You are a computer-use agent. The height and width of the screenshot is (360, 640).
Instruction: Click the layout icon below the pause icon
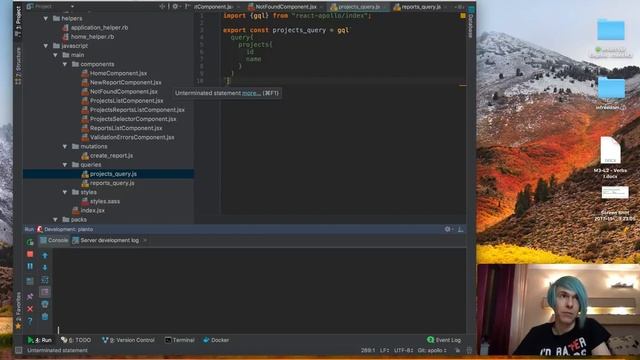[x=30, y=281]
